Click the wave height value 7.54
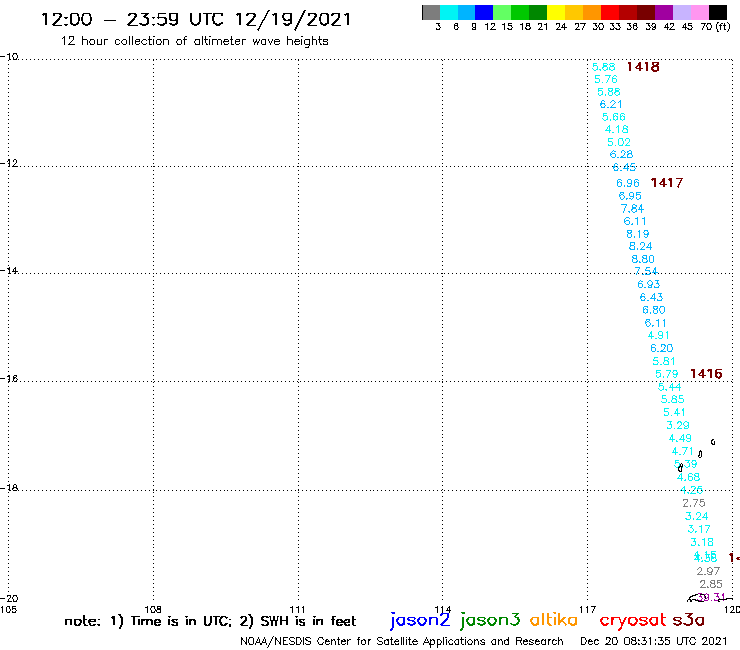 point(646,271)
